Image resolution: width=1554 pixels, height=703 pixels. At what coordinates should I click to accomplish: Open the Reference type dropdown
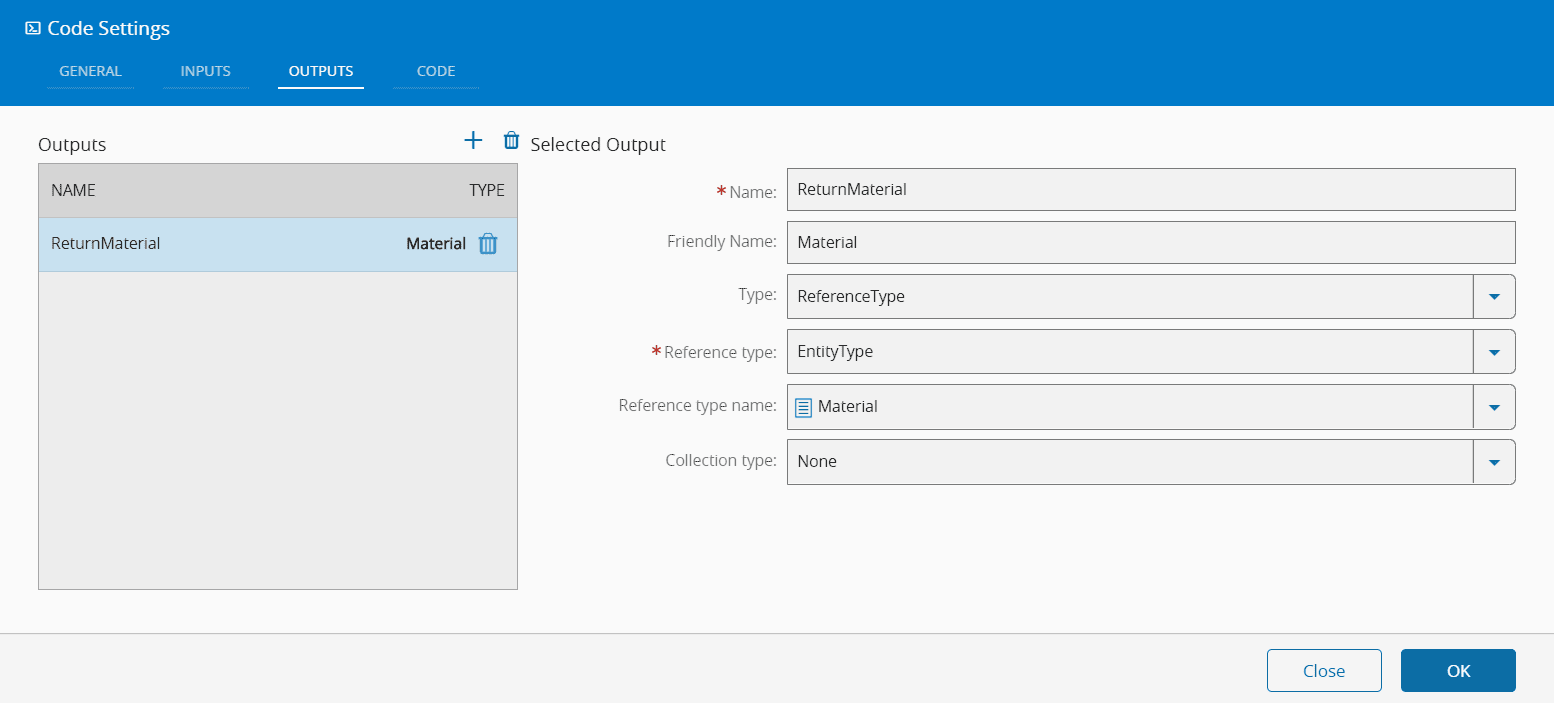point(1494,352)
